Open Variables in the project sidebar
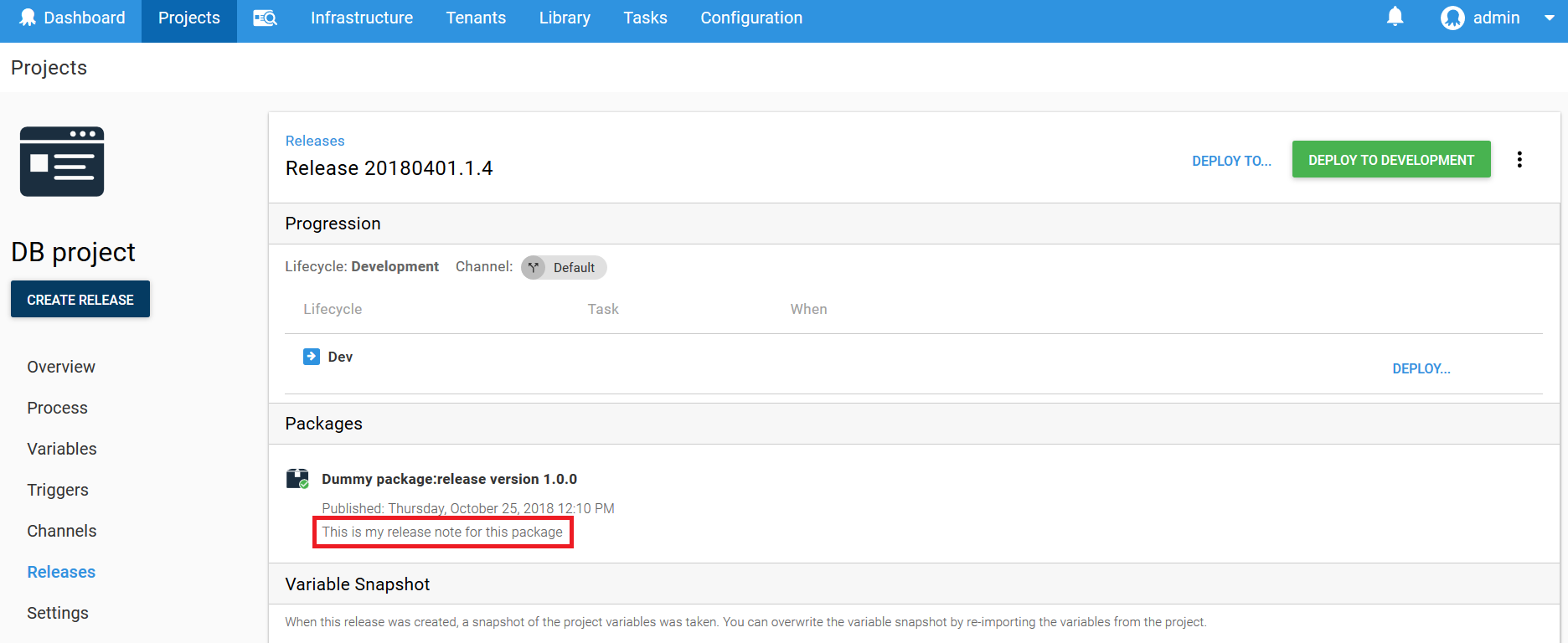 pos(62,449)
